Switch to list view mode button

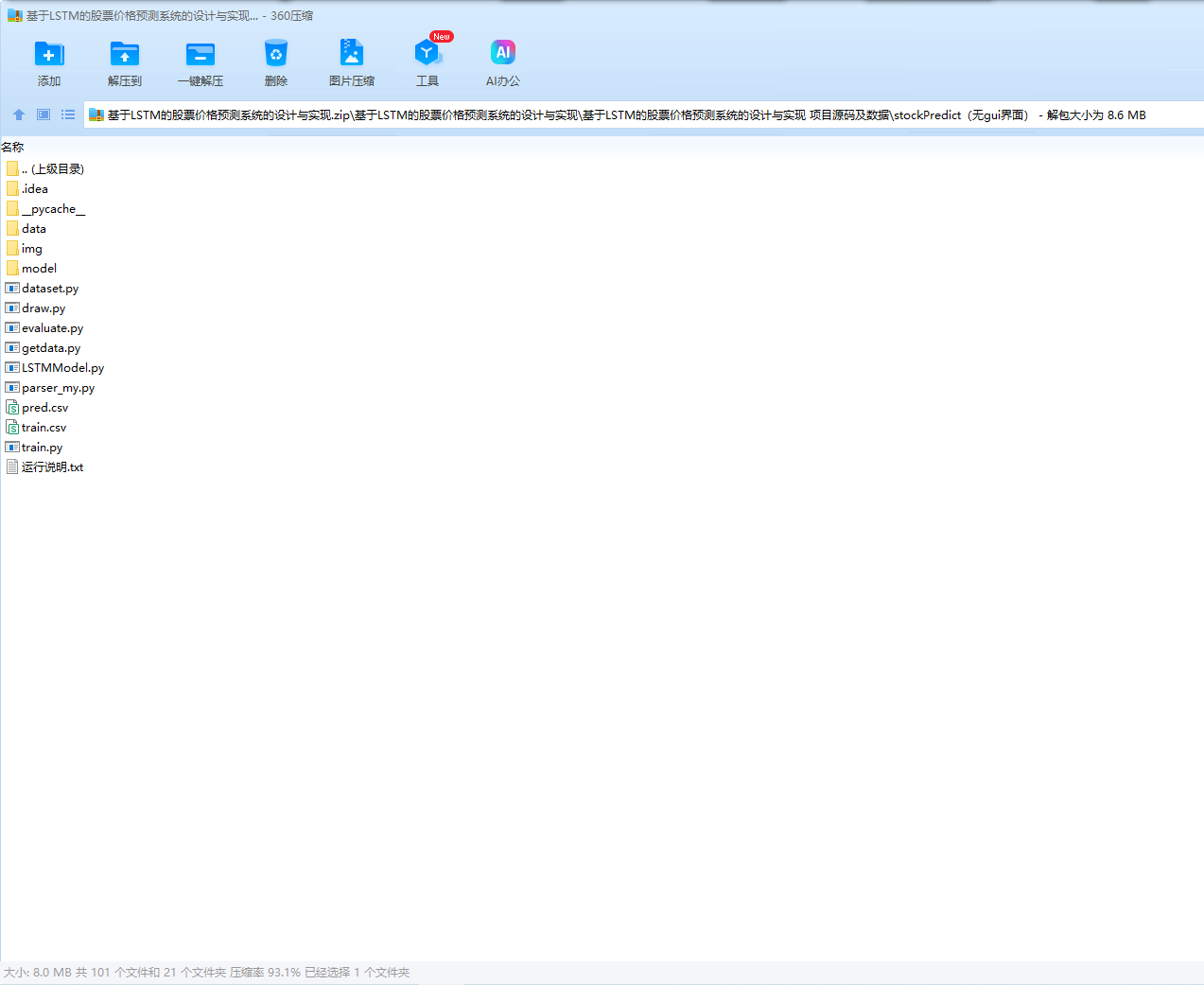pyautogui.click(x=68, y=114)
